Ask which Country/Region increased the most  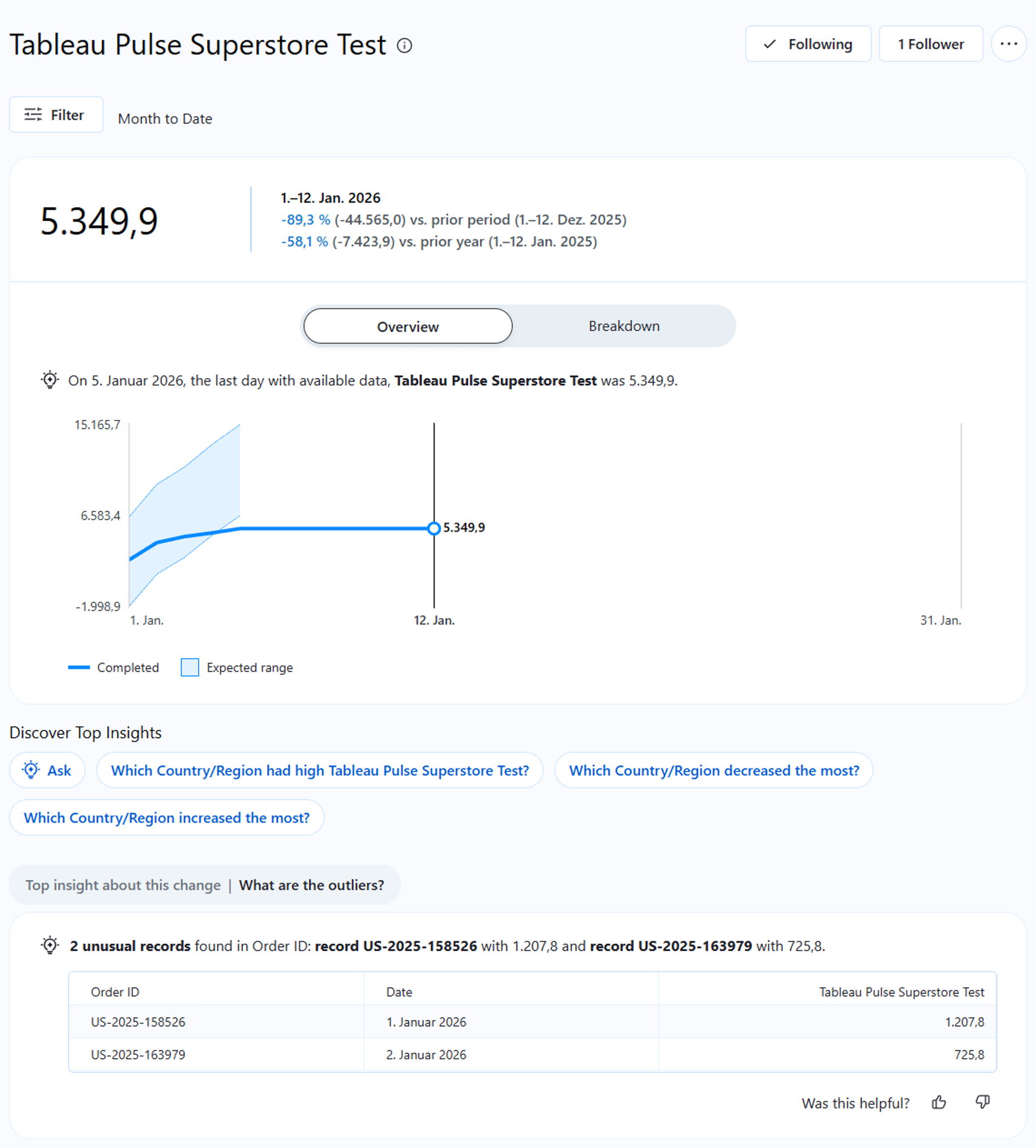[167, 818]
